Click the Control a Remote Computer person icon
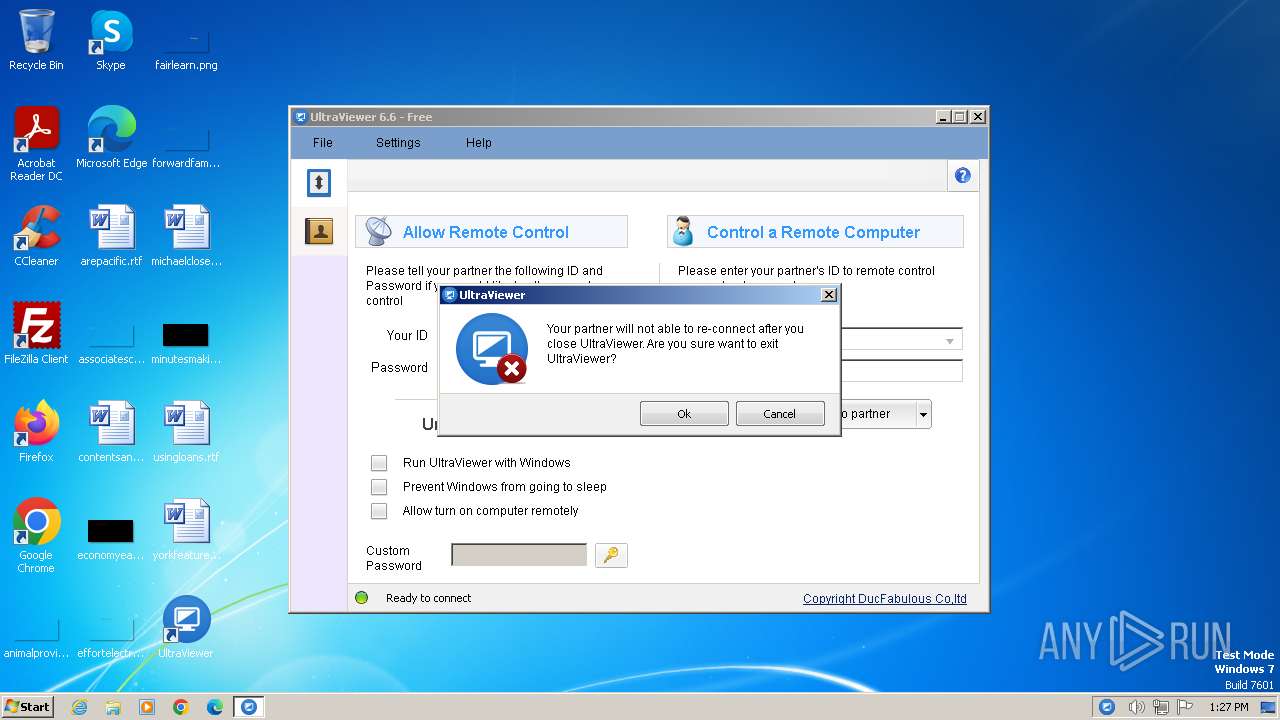The image size is (1280, 720). pos(683,231)
